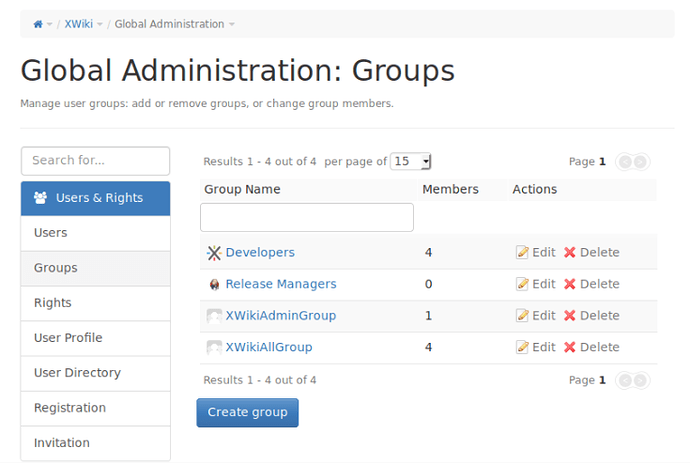Click the Group Name filter text box

click(307, 217)
